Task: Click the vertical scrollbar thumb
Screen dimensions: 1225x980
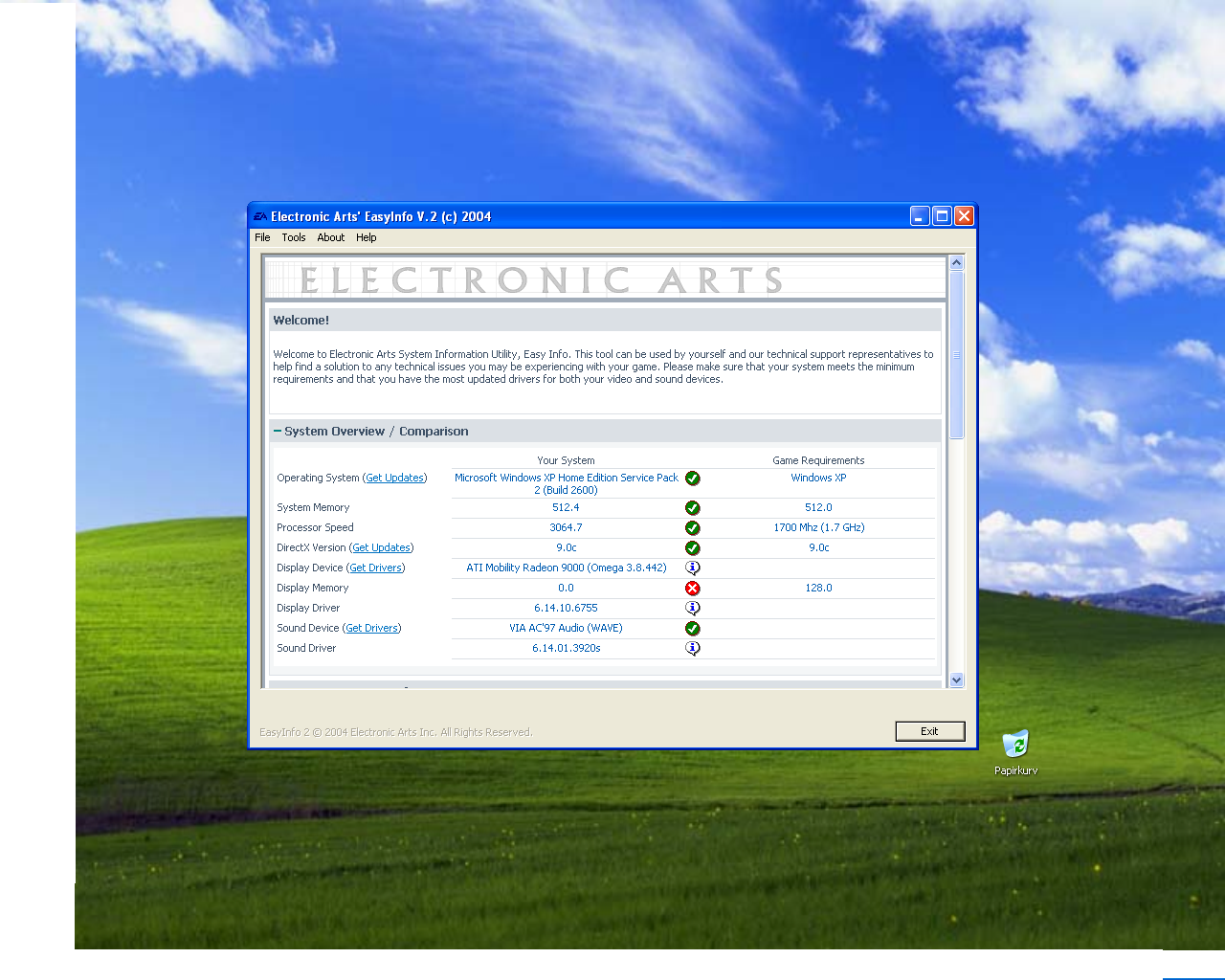Action: [956, 355]
